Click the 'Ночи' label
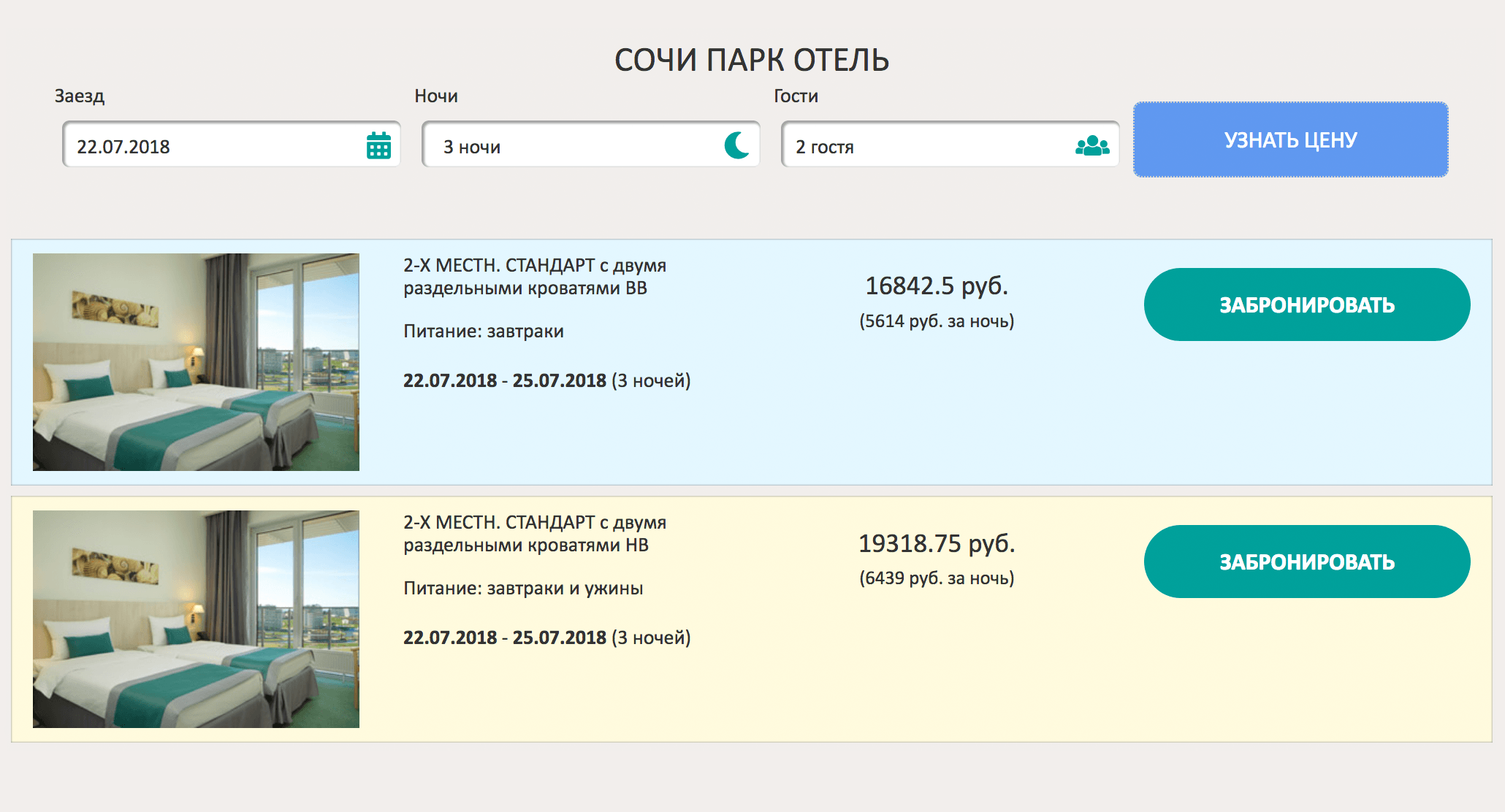 click(x=436, y=96)
